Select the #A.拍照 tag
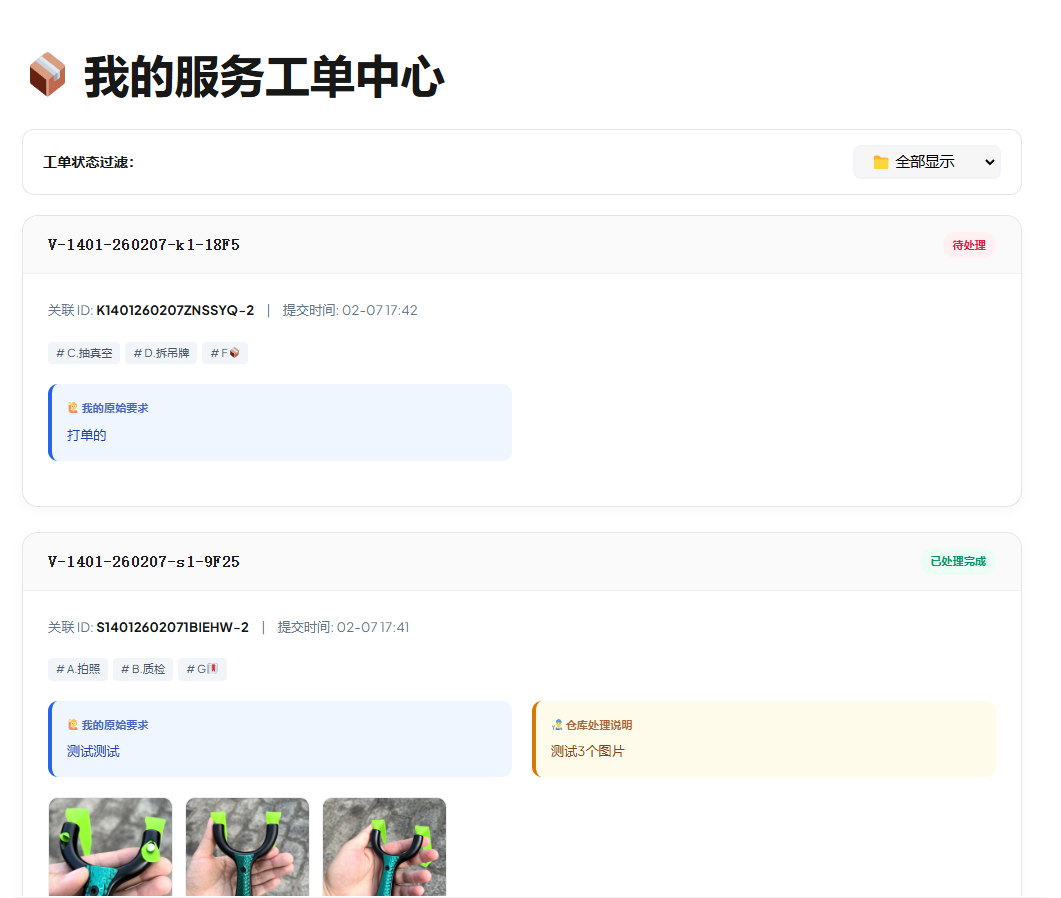Screen dimensions: 1061x898 pos(78,669)
